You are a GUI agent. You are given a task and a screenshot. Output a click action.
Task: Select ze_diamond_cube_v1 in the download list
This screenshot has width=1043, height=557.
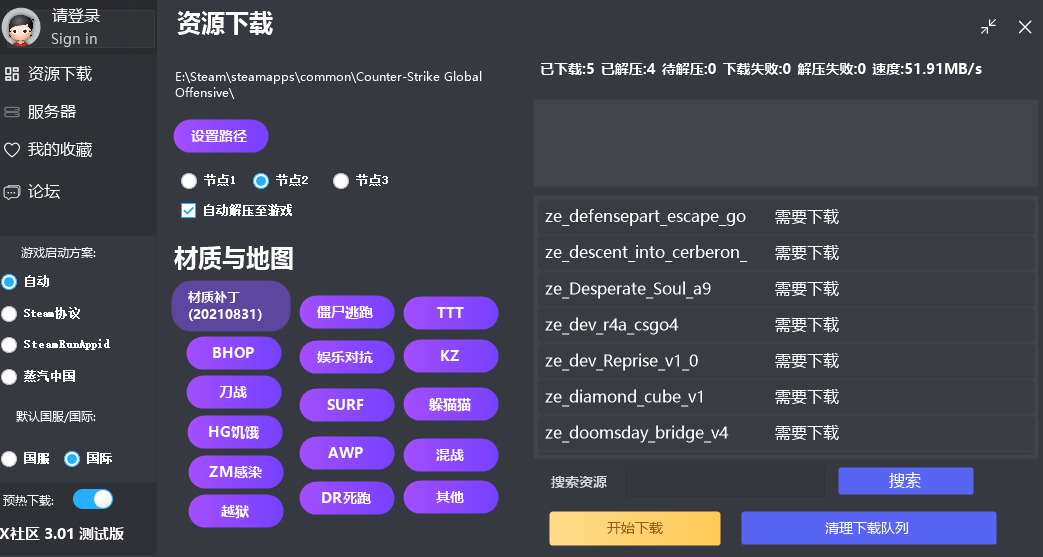point(625,397)
